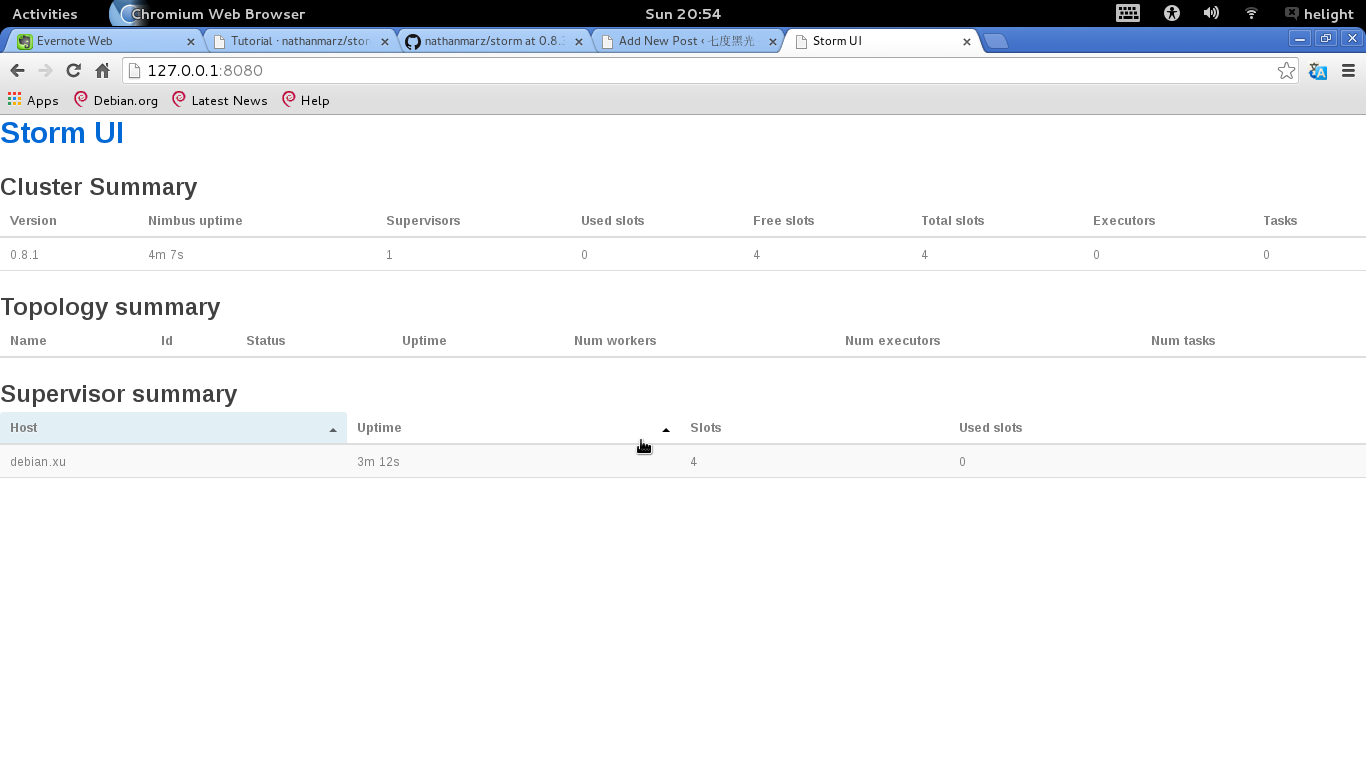The image size is (1366, 768).
Task: Sort by the Free slots column header
Action: pos(783,221)
